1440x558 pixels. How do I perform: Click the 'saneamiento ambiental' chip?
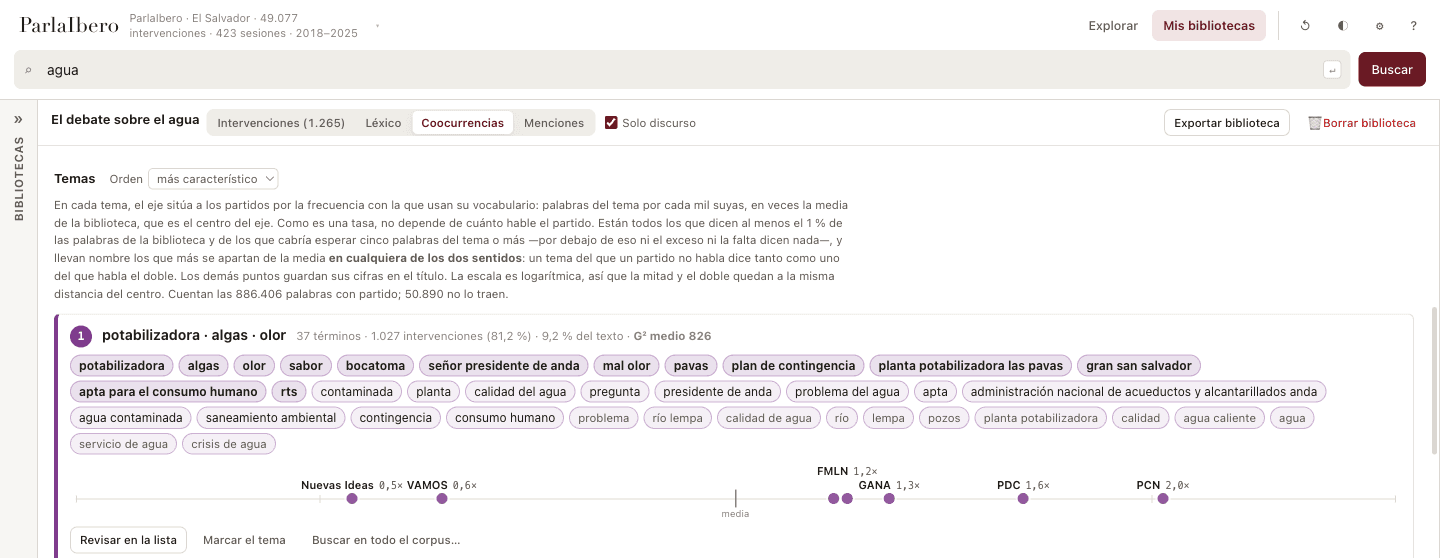pyautogui.click(x=270, y=418)
